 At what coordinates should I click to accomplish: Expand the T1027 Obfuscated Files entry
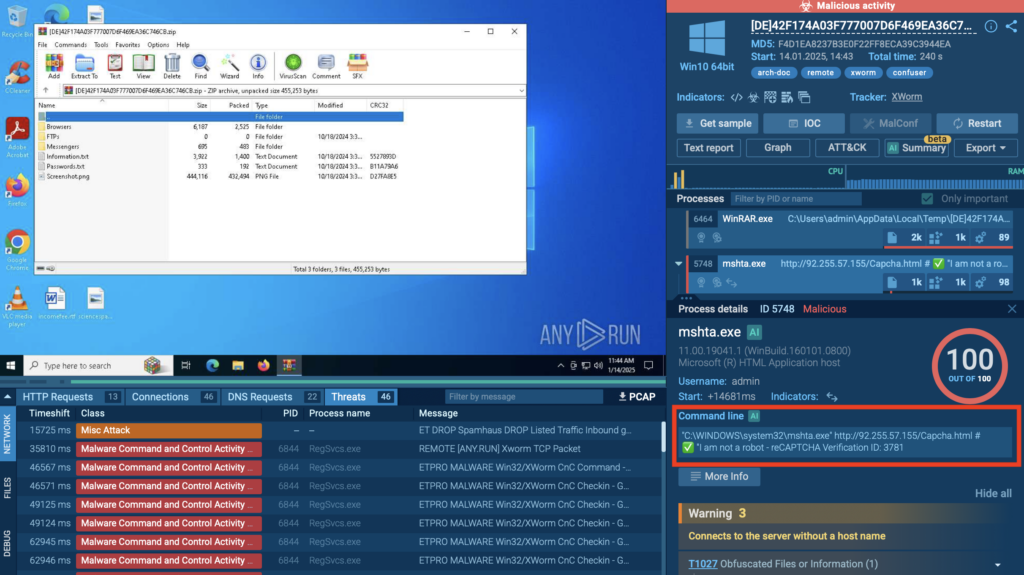click(996, 564)
